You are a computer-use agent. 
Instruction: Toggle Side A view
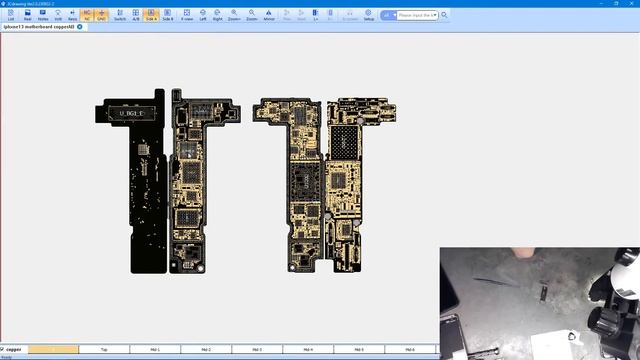click(151, 15)
